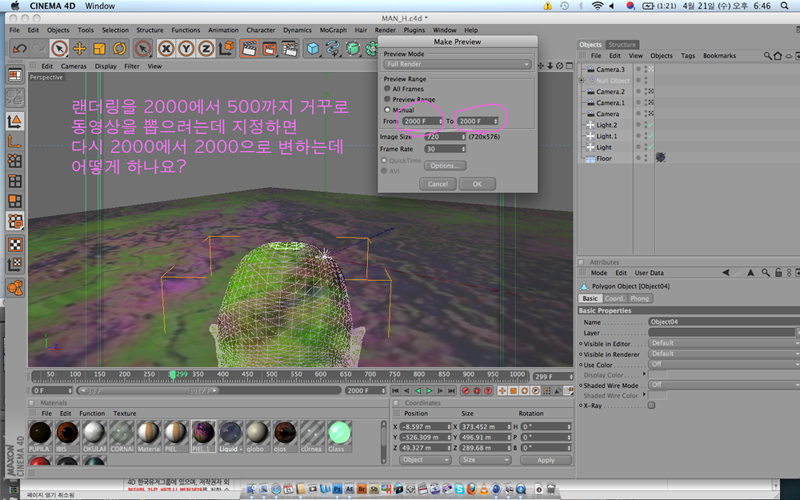Screen dimensions: 800x500
Task: Open the MoGraph menu
Action: click(x=333, y=30)
